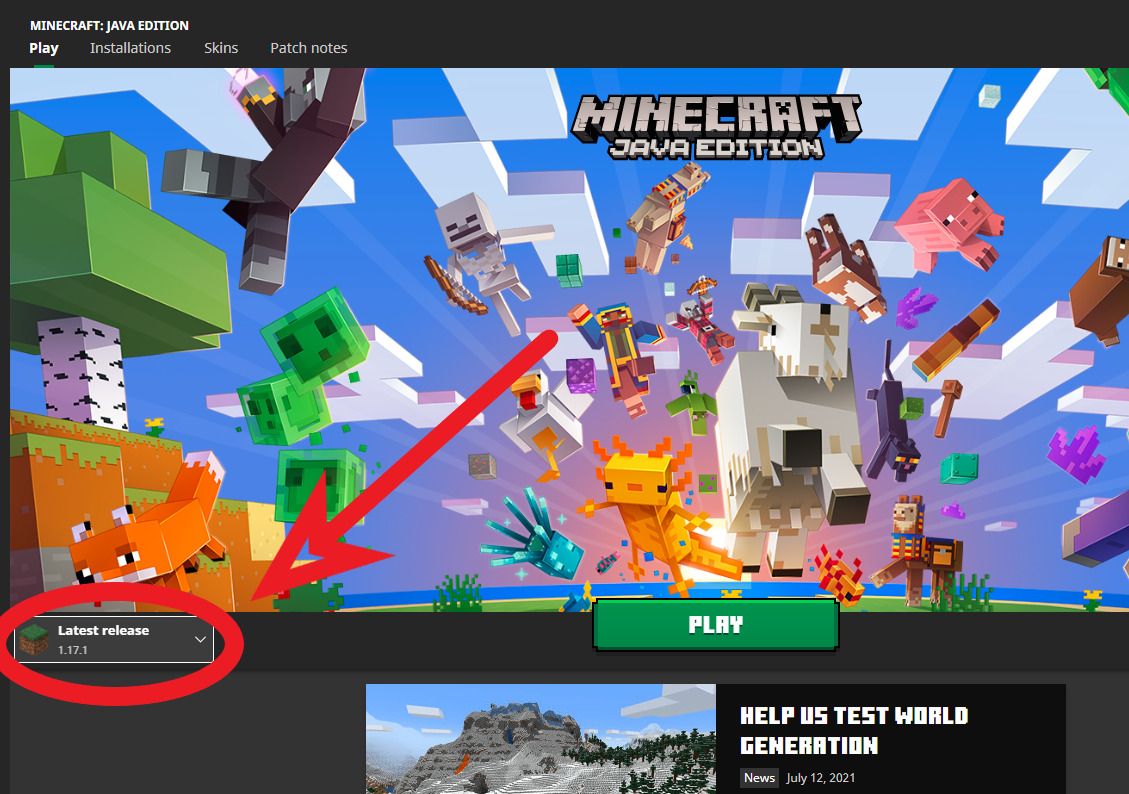
Task: Click the Help Us Test World Generation headline
Action: point(853,730)
